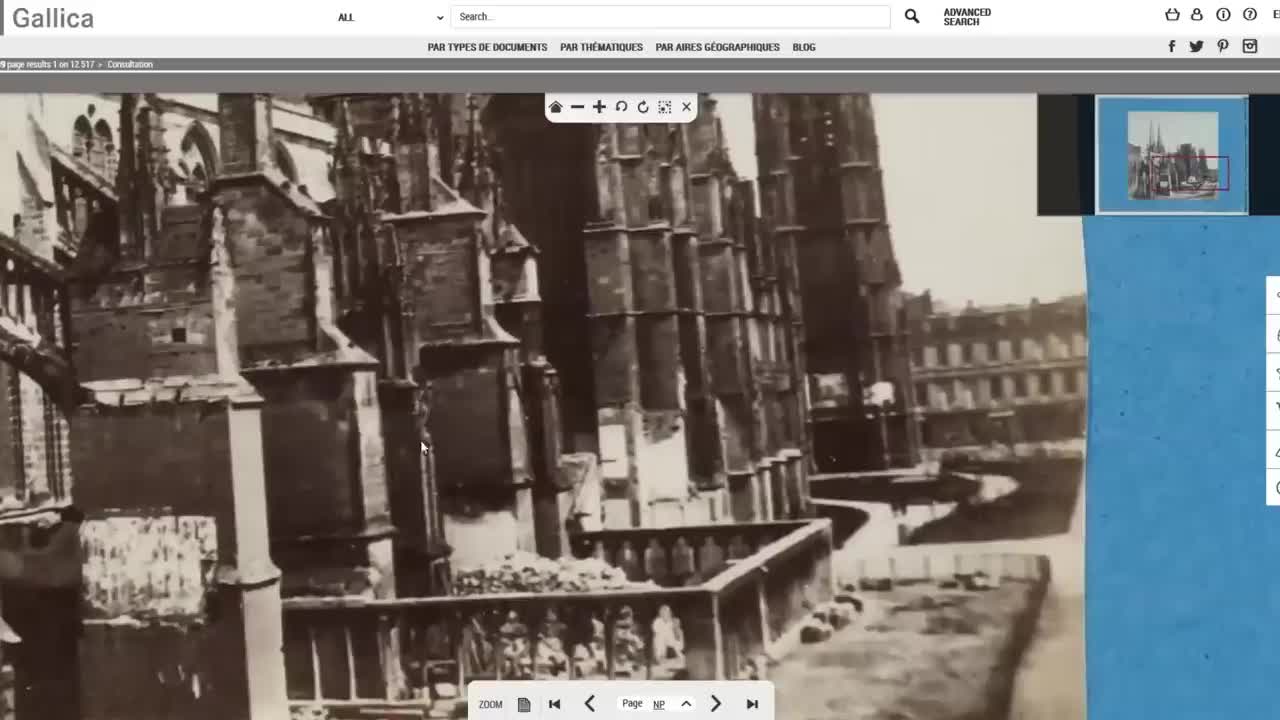This screenshot has height=720, width=1280.
Task: Close the floating zoom toolbar
Action: coord(686,107)
